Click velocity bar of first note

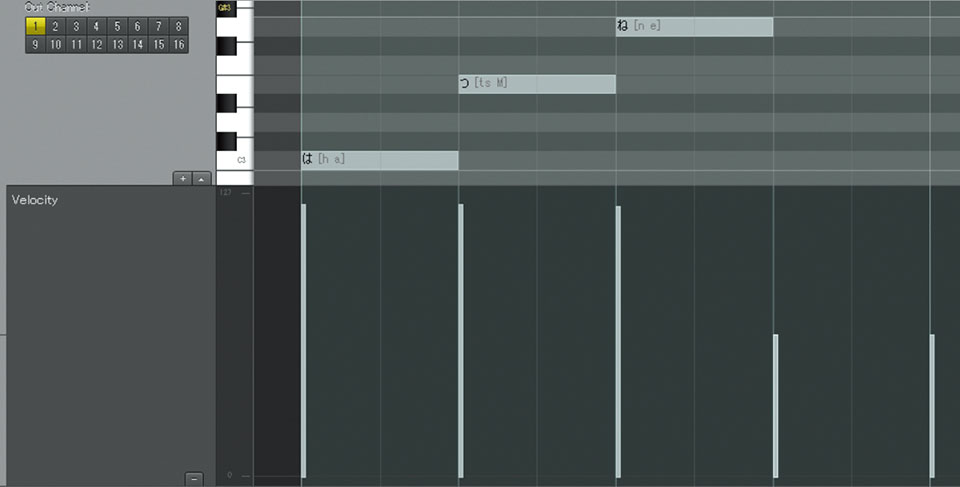[304, 341]
